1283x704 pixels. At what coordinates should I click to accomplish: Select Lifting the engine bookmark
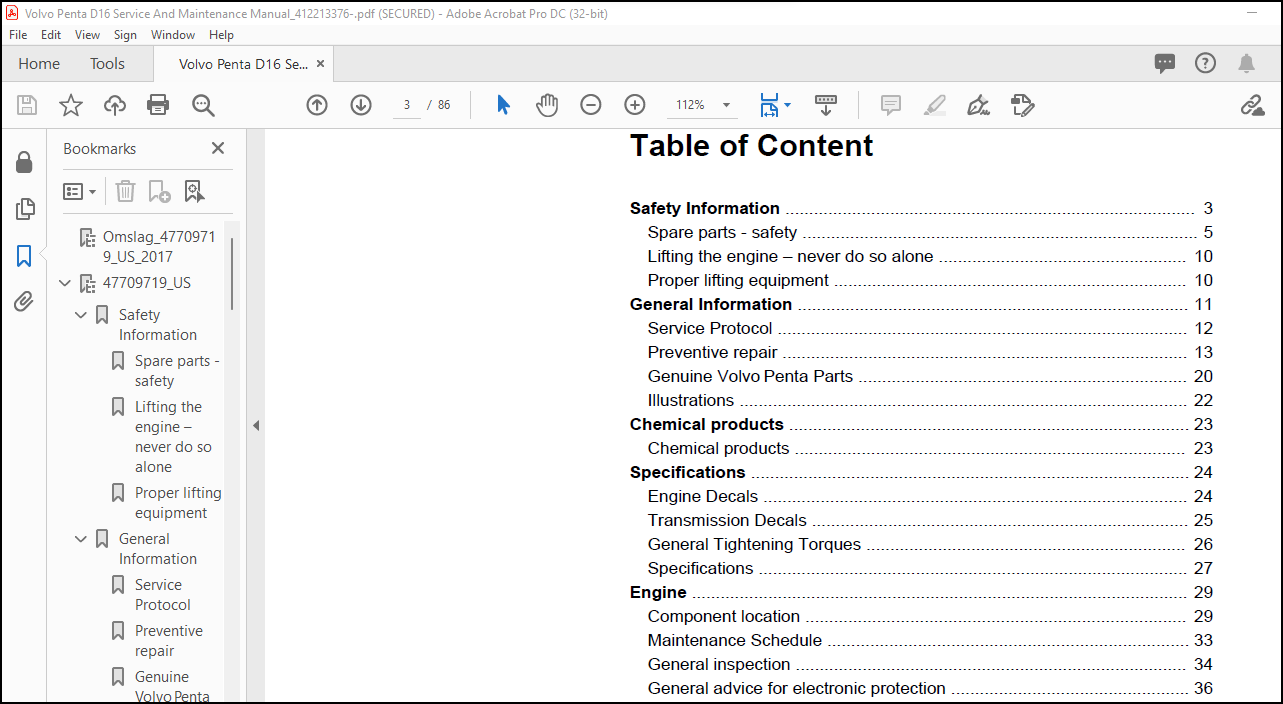173,437
